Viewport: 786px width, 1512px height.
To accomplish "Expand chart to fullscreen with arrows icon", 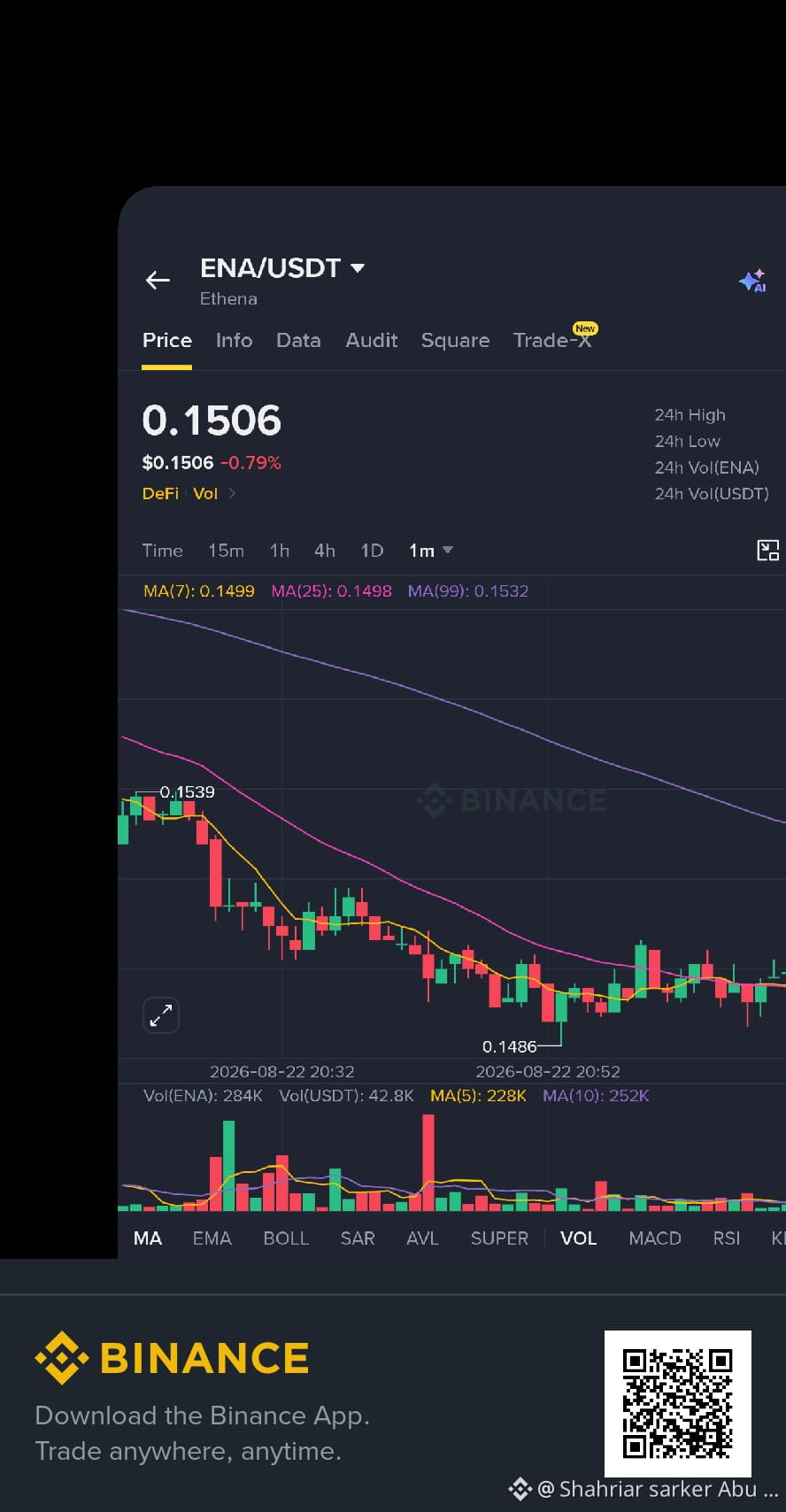I will (161, 1015).
